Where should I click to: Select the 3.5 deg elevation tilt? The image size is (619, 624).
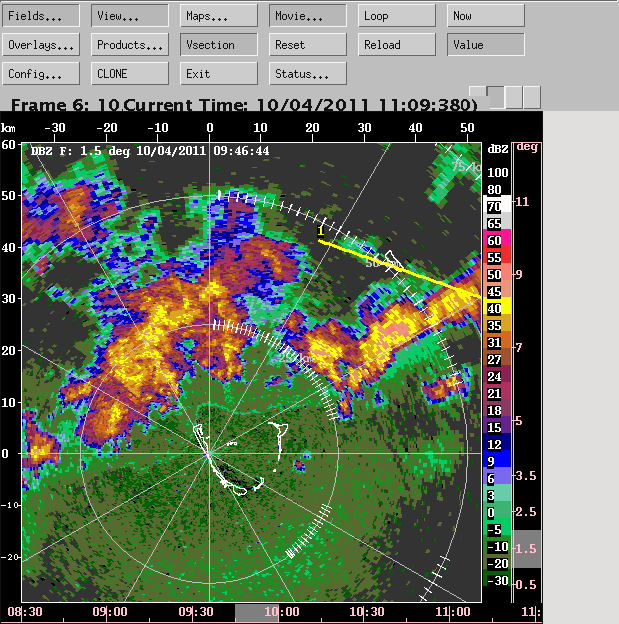(526, 476)
